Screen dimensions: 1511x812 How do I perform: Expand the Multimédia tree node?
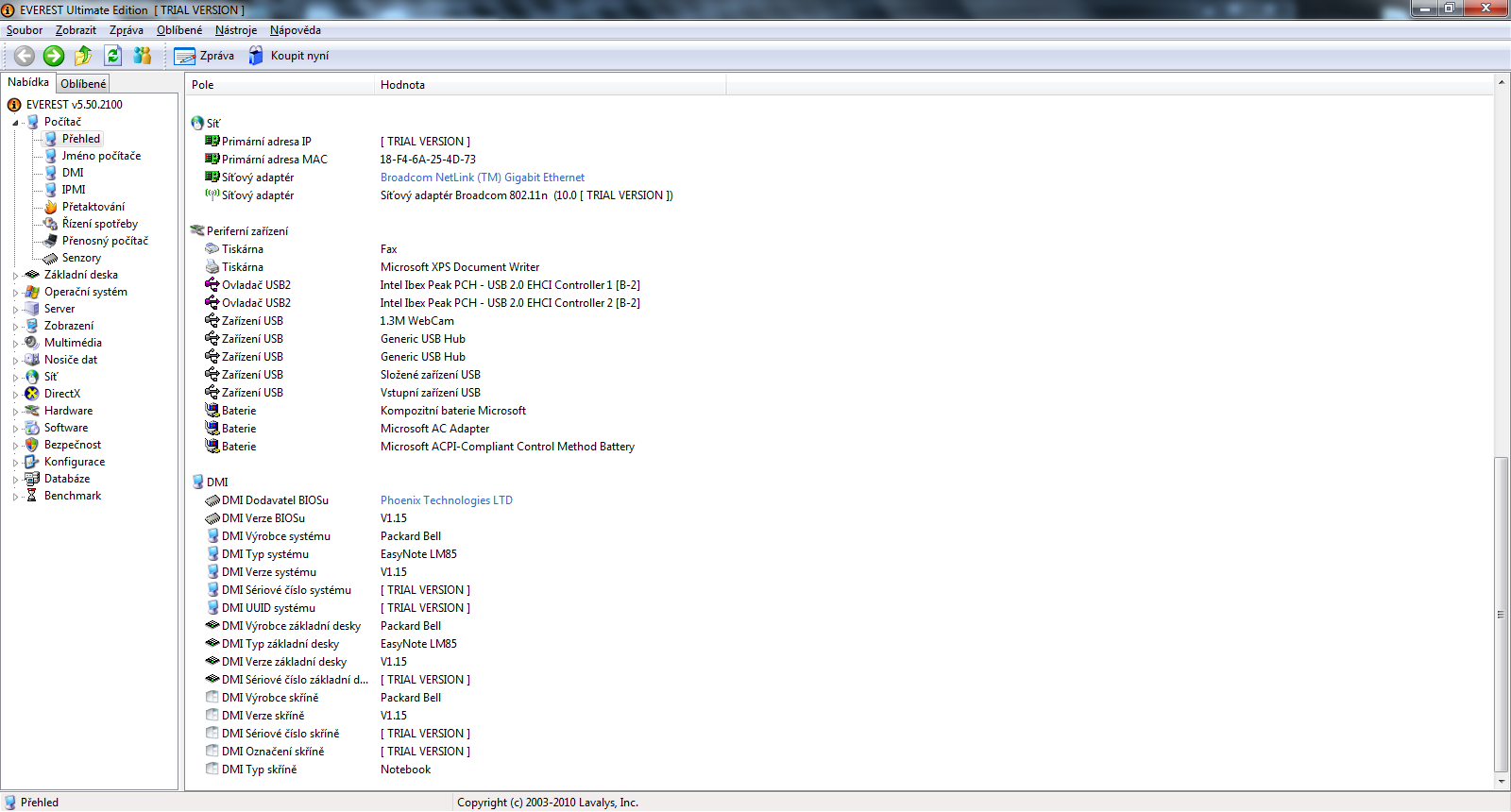tap(16, 344)
